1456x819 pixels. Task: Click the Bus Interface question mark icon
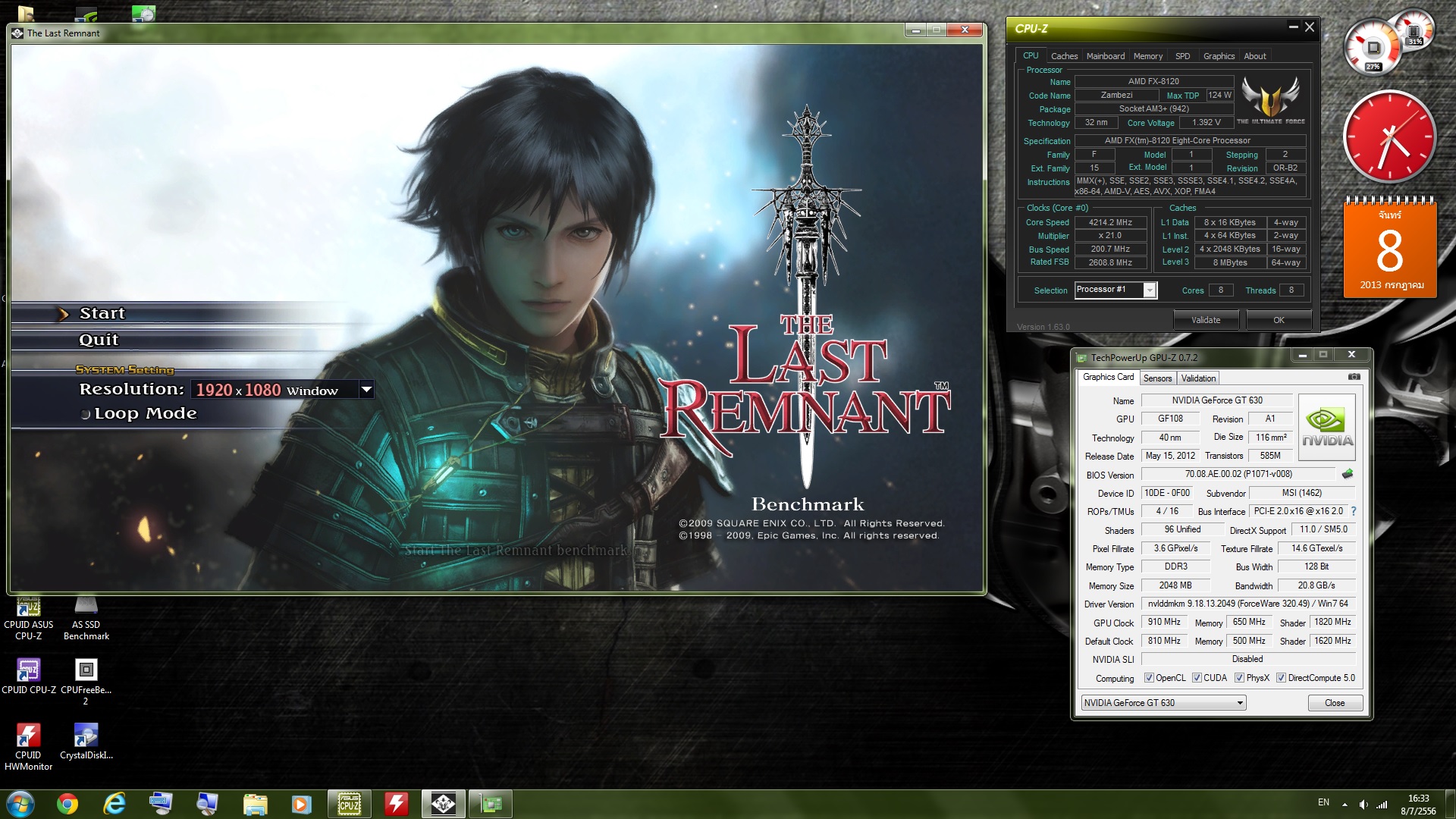(1354, 511)
